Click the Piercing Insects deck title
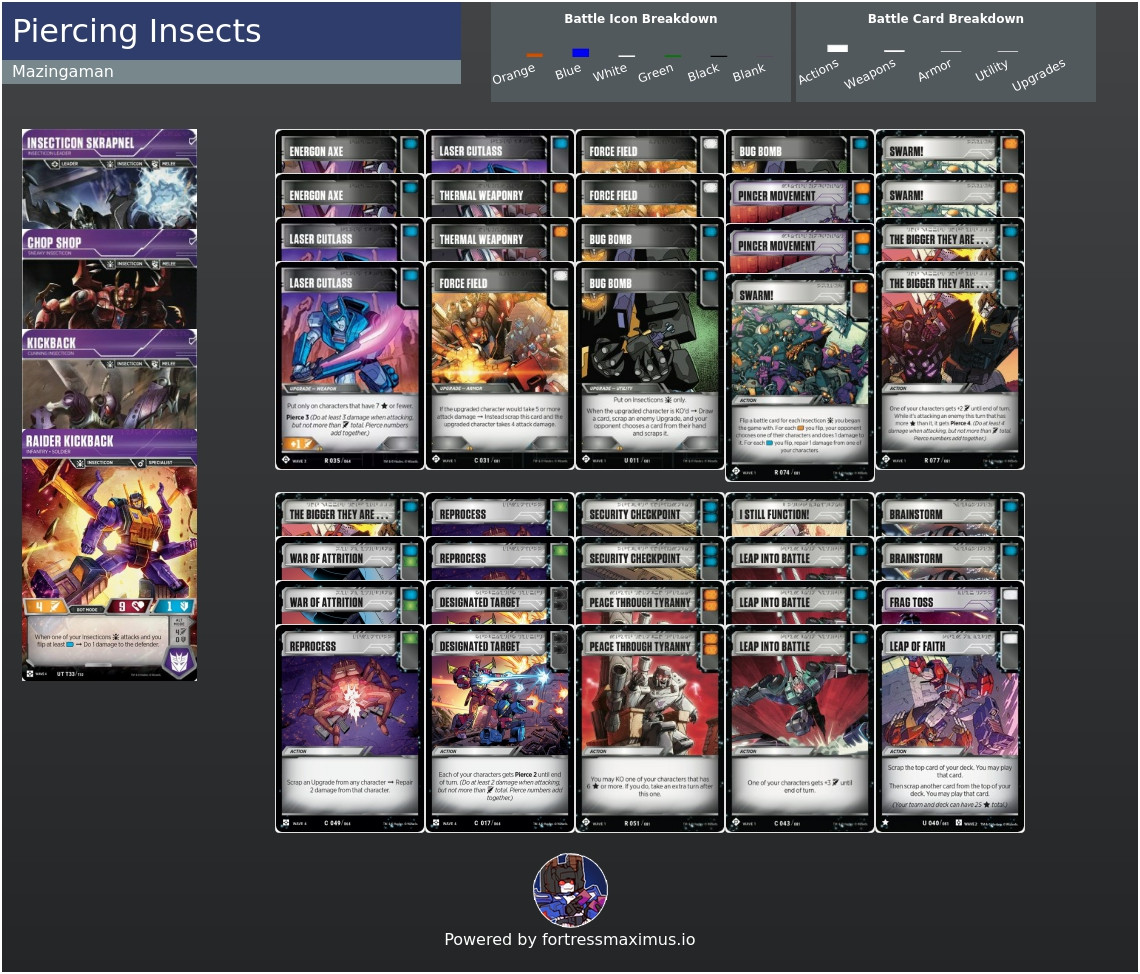This screenshot has width=1140, height=974. click(x=137, y=31)
